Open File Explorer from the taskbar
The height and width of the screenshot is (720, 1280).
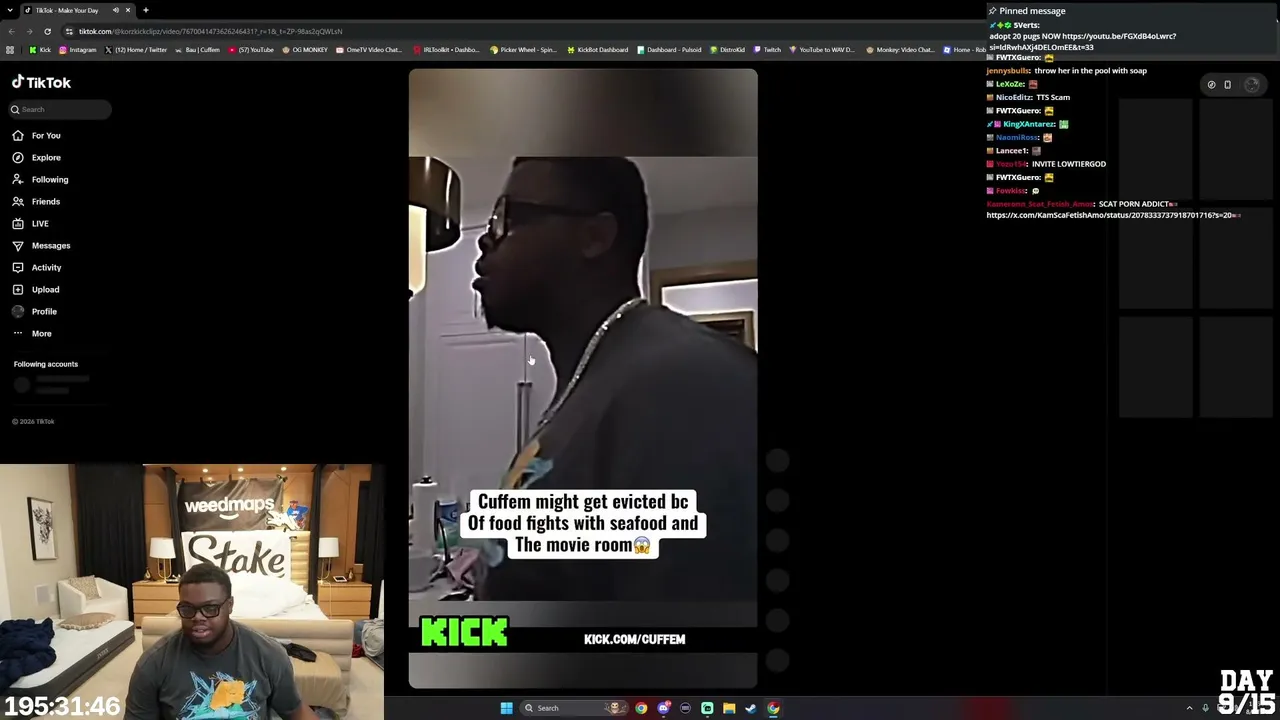coord(729,708)
